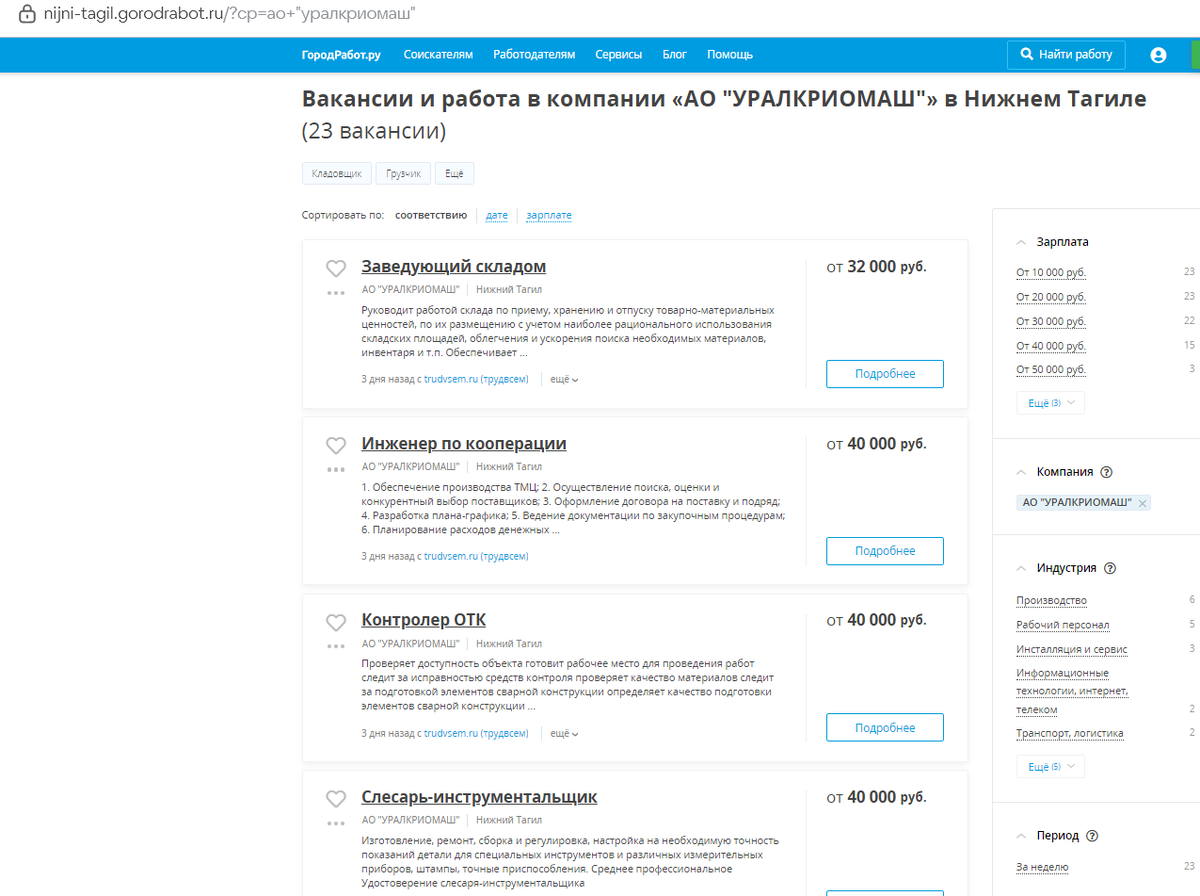Filter salary От 40 000 руб.
1200x896 pixels.
(1051, 346)
